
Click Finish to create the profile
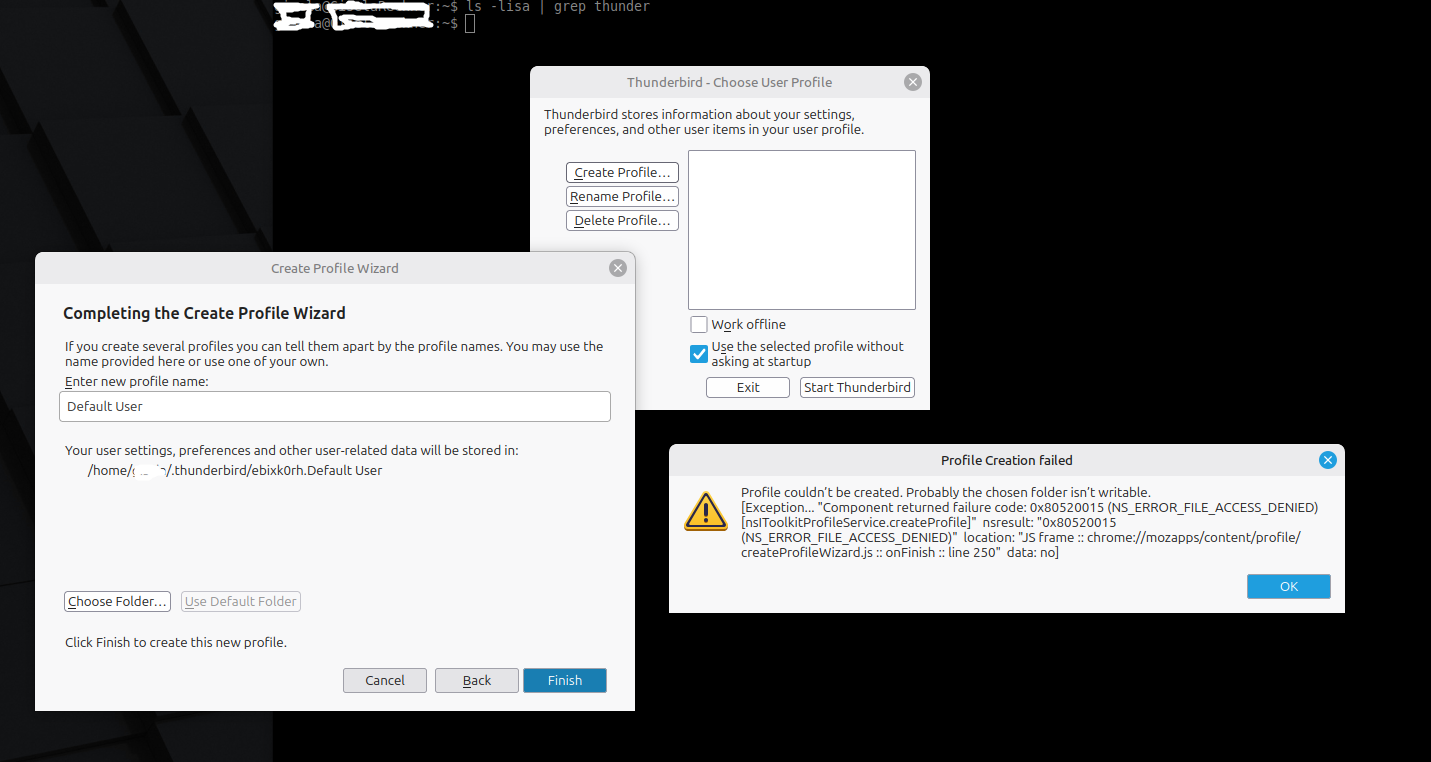pyautogui.click(x=565, y=680)
